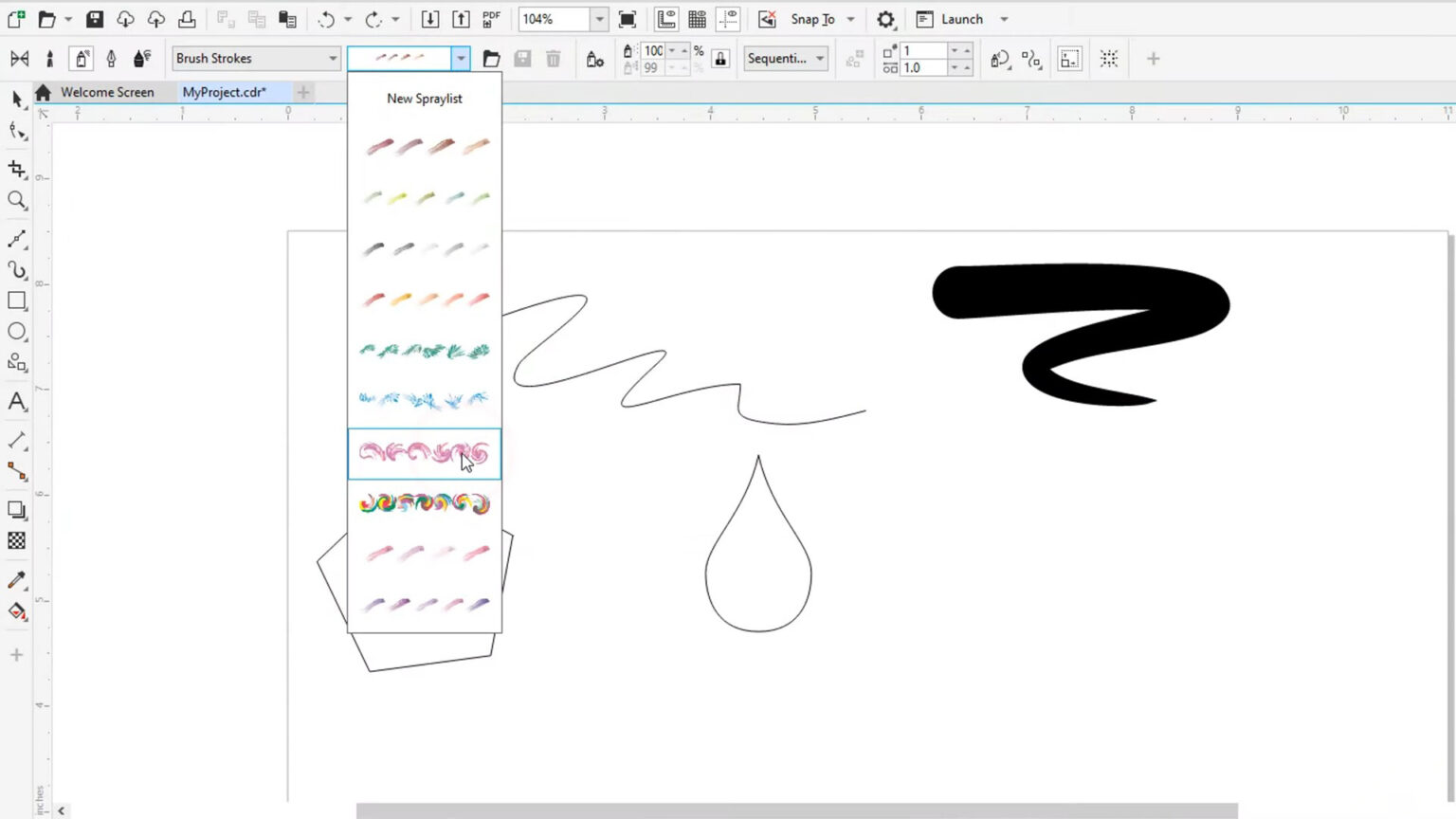Pick the Ellipse tool
This screenshot has height=819, width=1456.
17,332
